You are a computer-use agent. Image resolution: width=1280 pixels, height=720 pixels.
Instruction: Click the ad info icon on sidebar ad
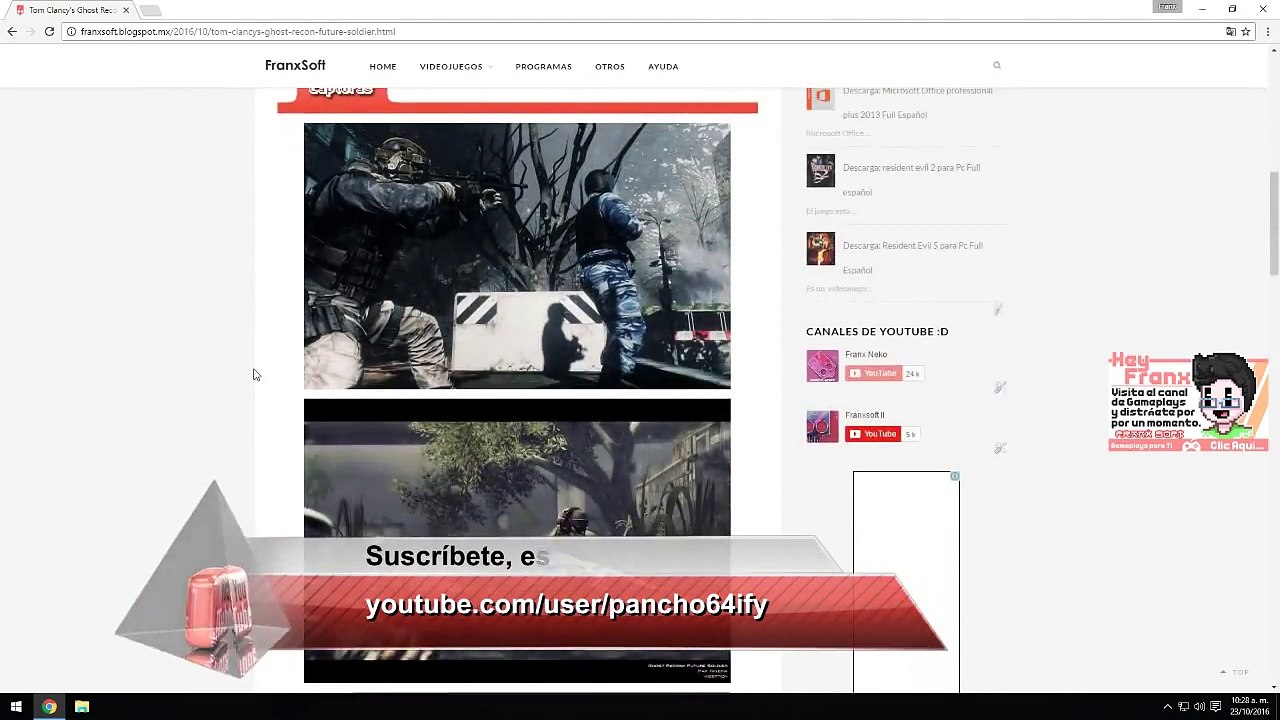click(955, 476)
